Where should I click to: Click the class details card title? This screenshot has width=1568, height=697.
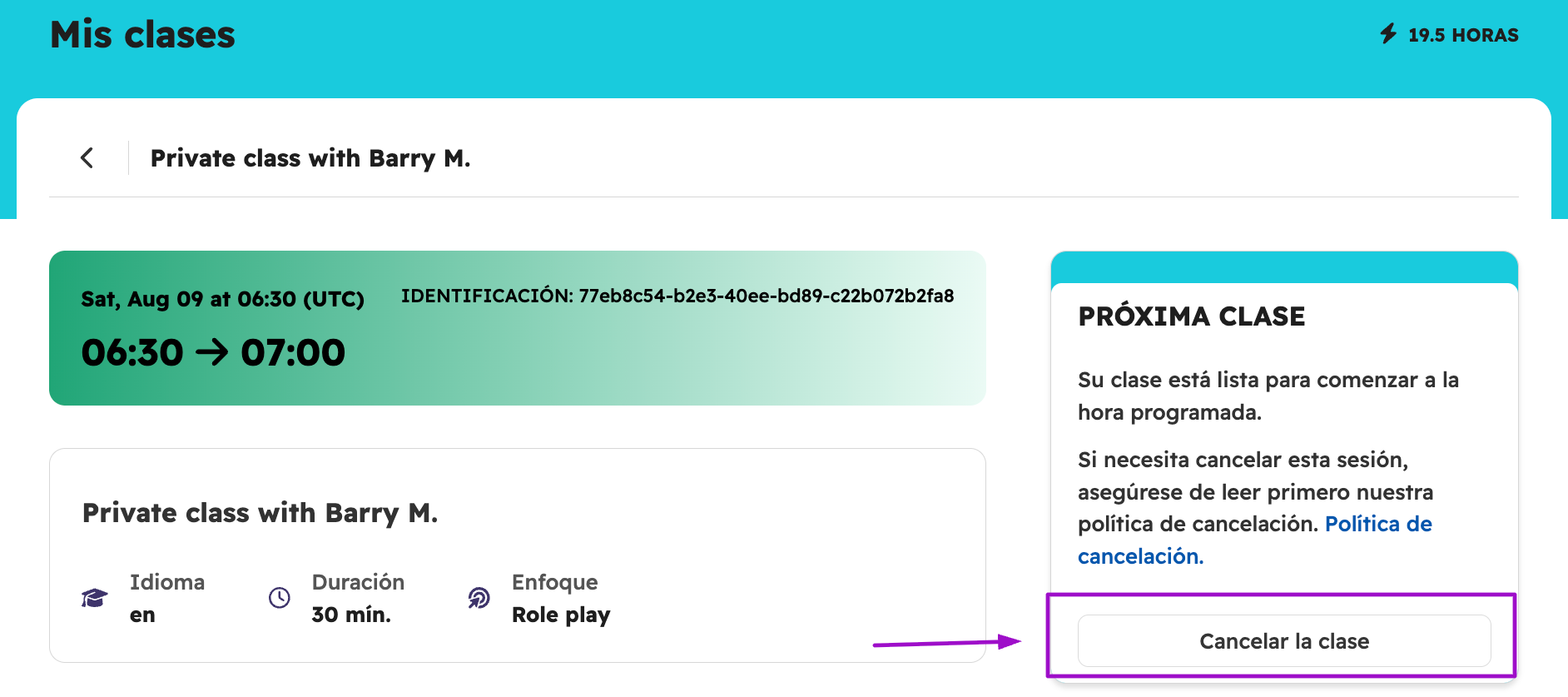point(260,513)
